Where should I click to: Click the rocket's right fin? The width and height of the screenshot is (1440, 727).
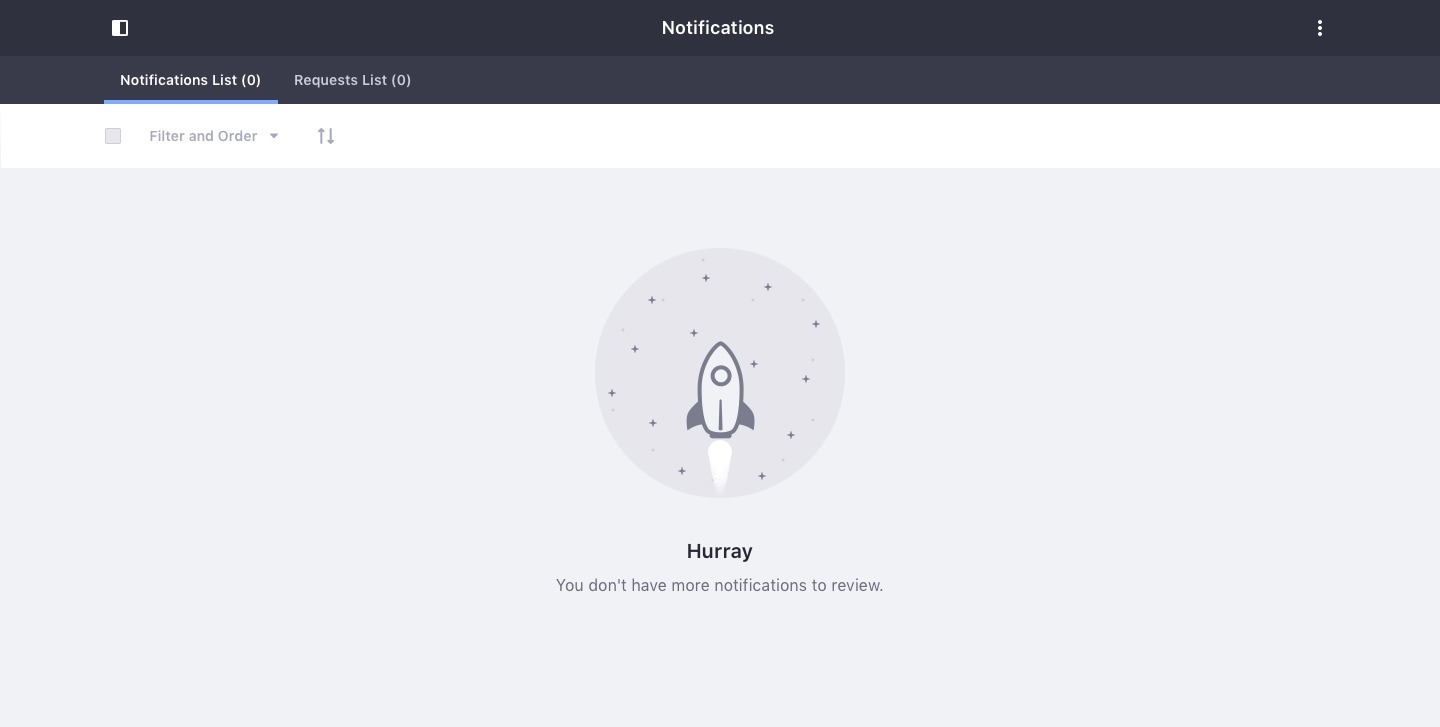(746, 417)
